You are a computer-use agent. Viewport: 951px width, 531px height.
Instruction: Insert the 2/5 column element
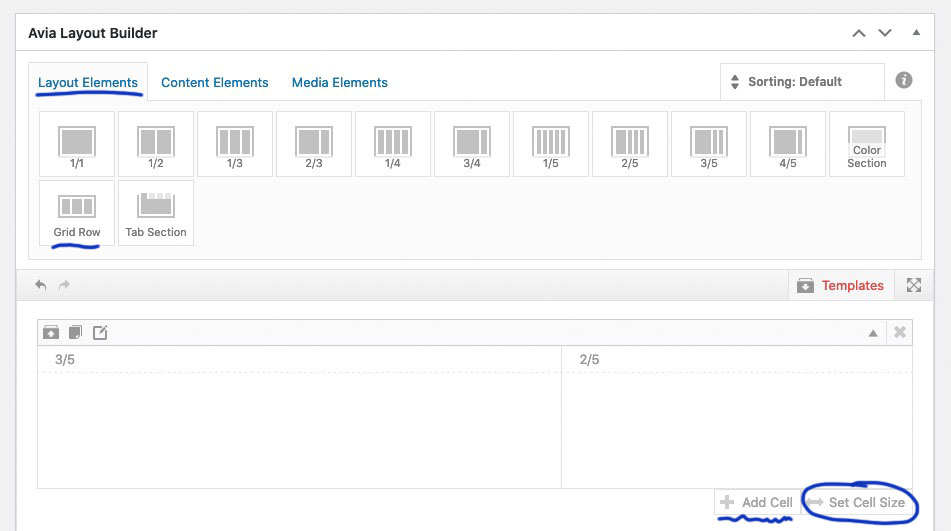pyautogui.click(x=630, y=144)
